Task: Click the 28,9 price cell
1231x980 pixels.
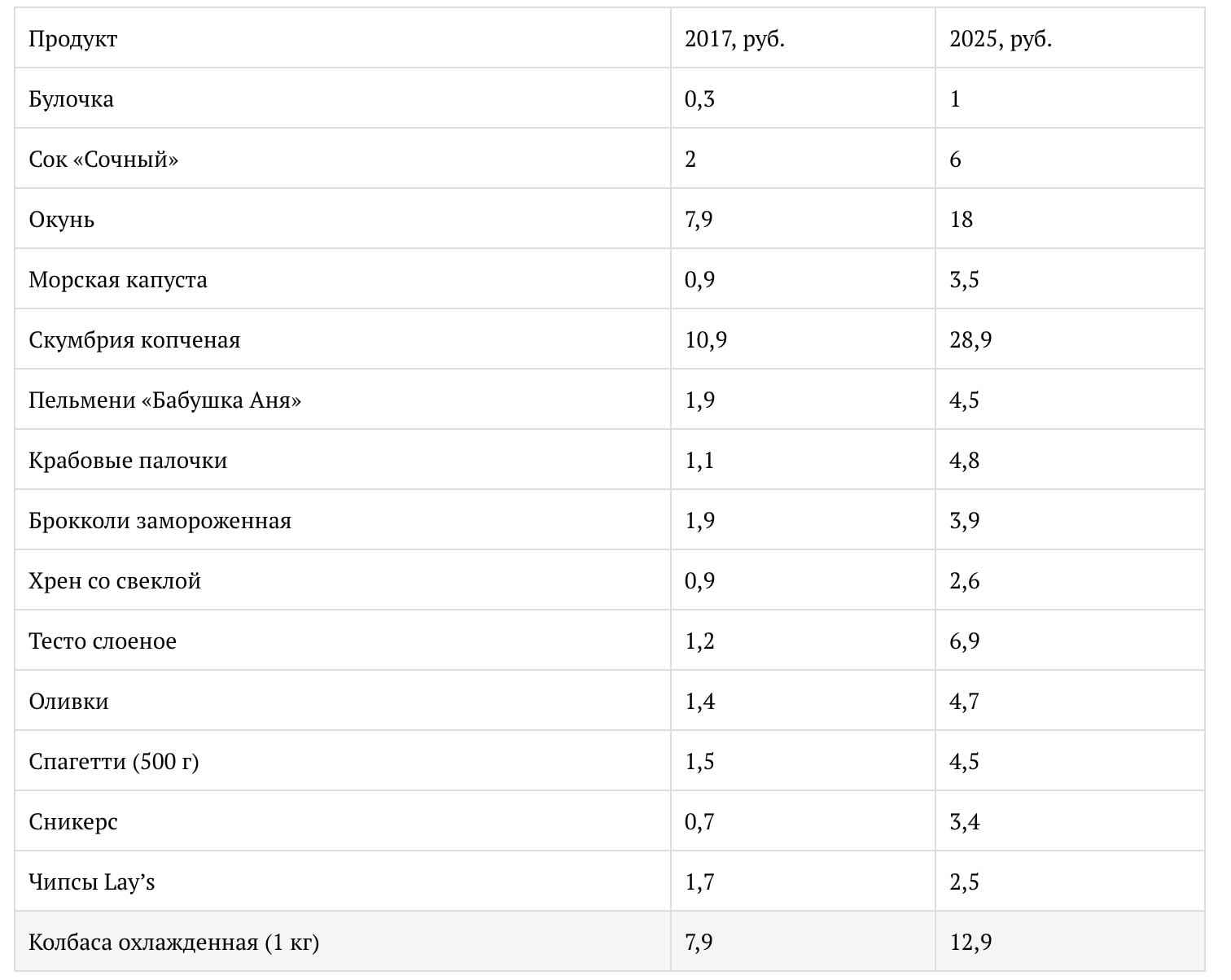Action: click(970, 340)
